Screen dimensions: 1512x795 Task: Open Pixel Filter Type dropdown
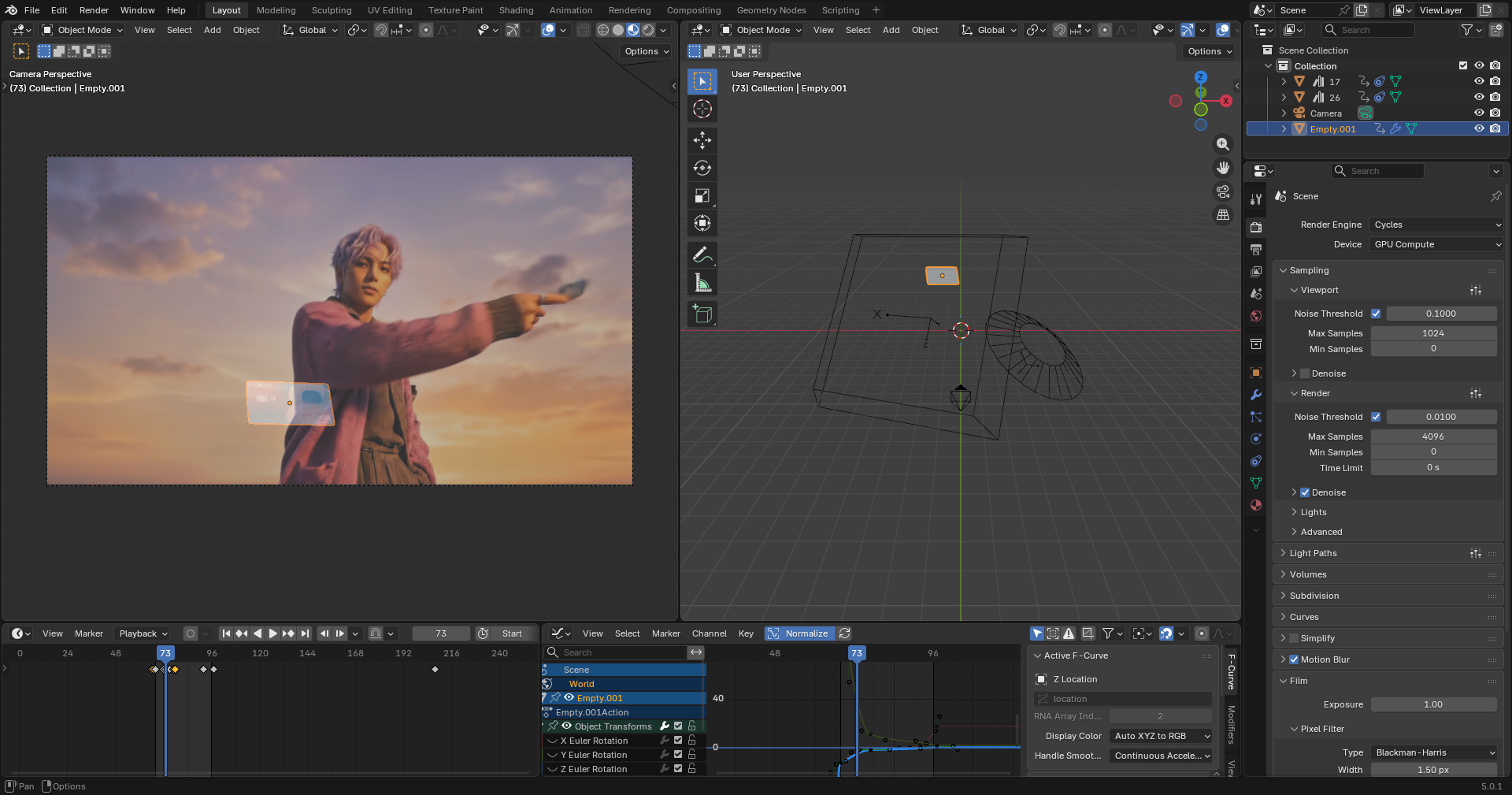click(x=1434, y=752)
